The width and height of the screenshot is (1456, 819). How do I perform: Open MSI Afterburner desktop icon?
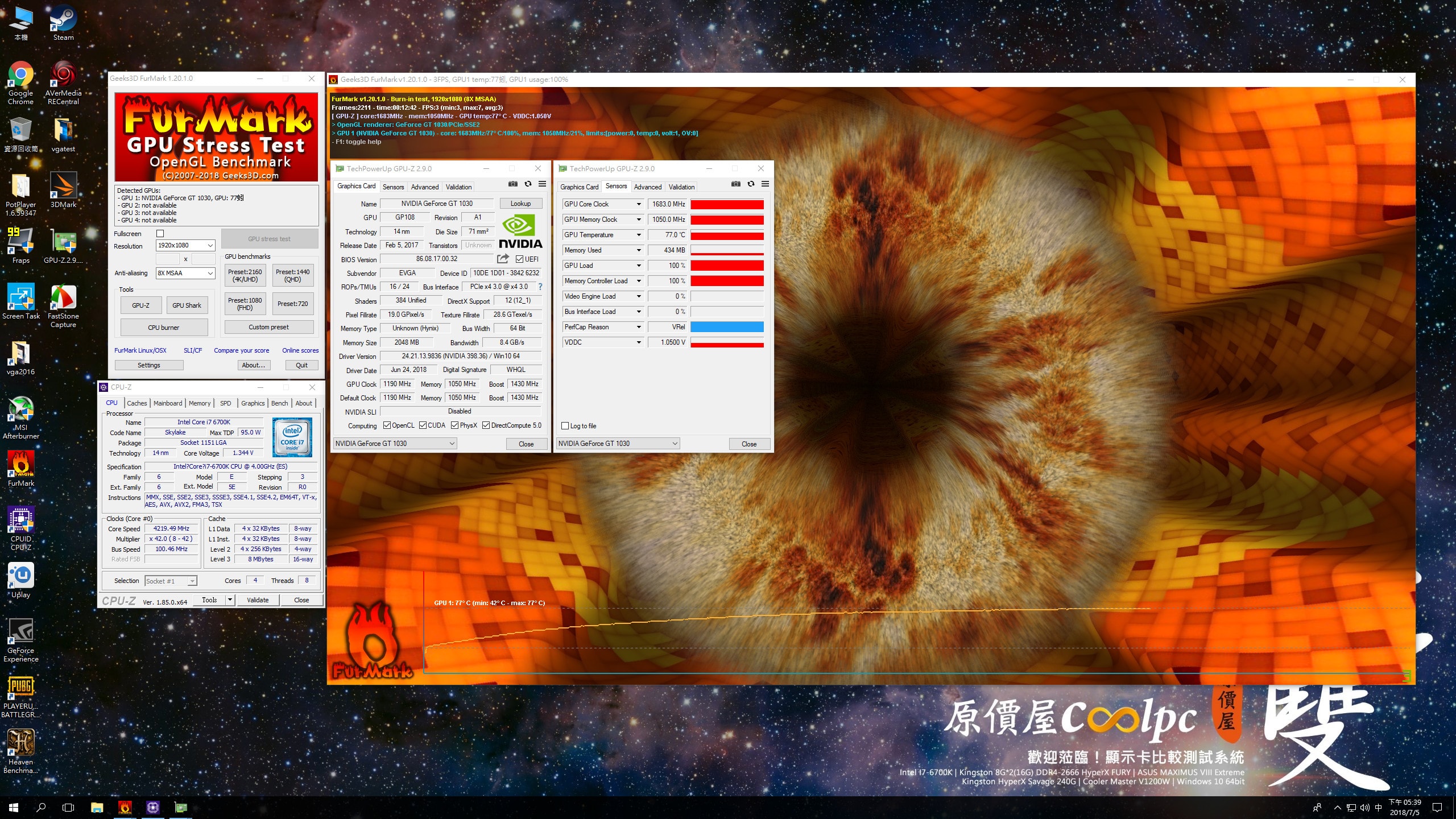tap(20, 417)
